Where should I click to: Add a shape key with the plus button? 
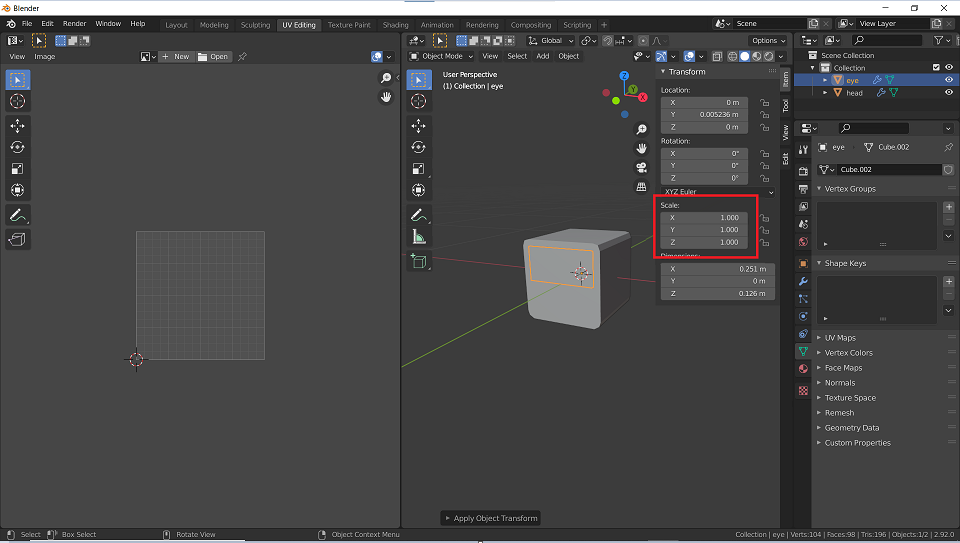(x=948, y=282)
